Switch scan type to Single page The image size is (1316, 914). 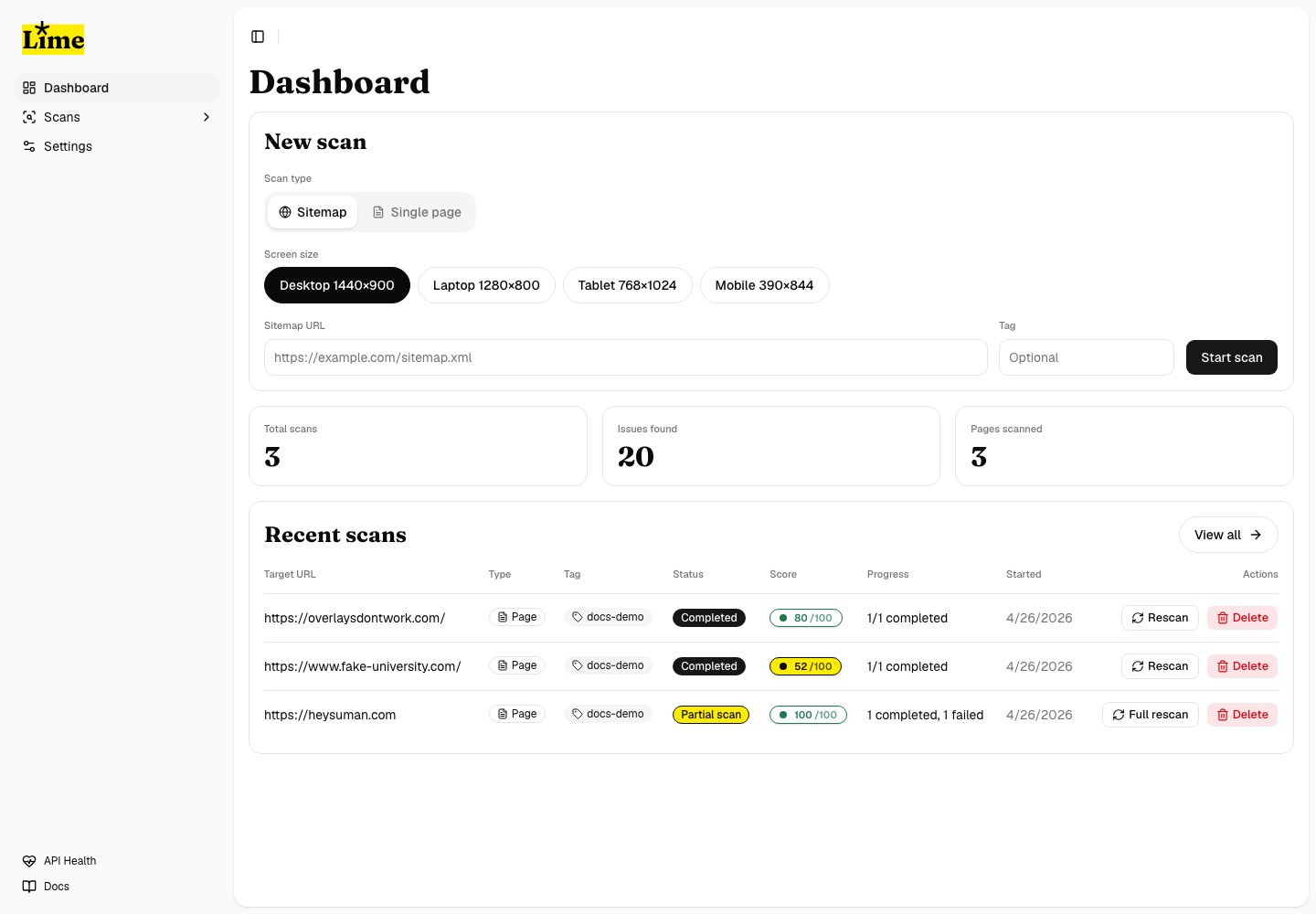coord(417,212)
